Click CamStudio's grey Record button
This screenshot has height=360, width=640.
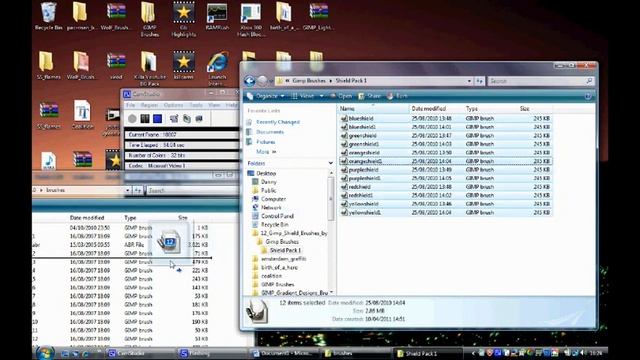132,119
